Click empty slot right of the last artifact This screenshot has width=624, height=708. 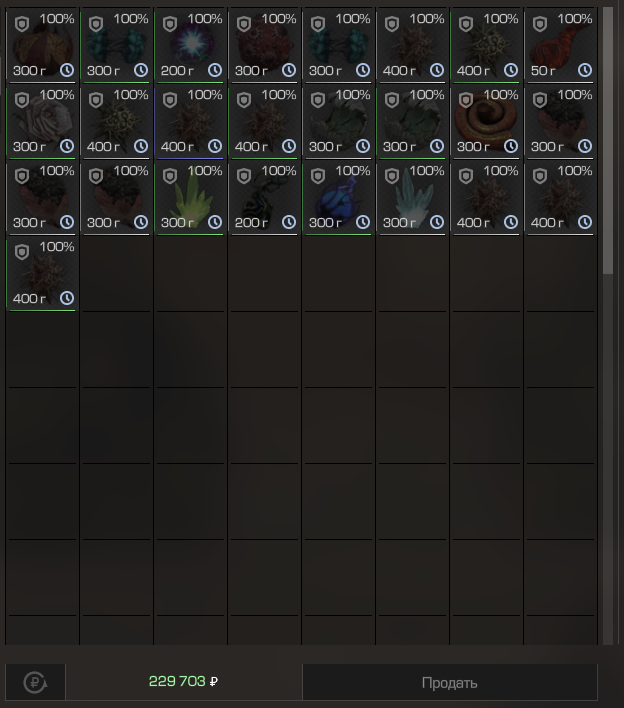pyautogui.click(x=116, y=274)
